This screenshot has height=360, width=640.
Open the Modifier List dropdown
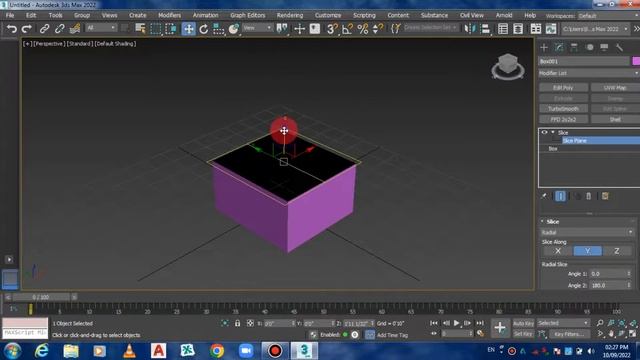tap(589, 73)
